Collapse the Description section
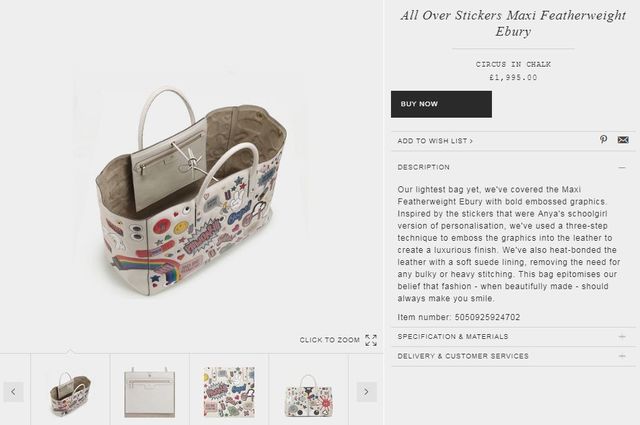 coord(622,167)
